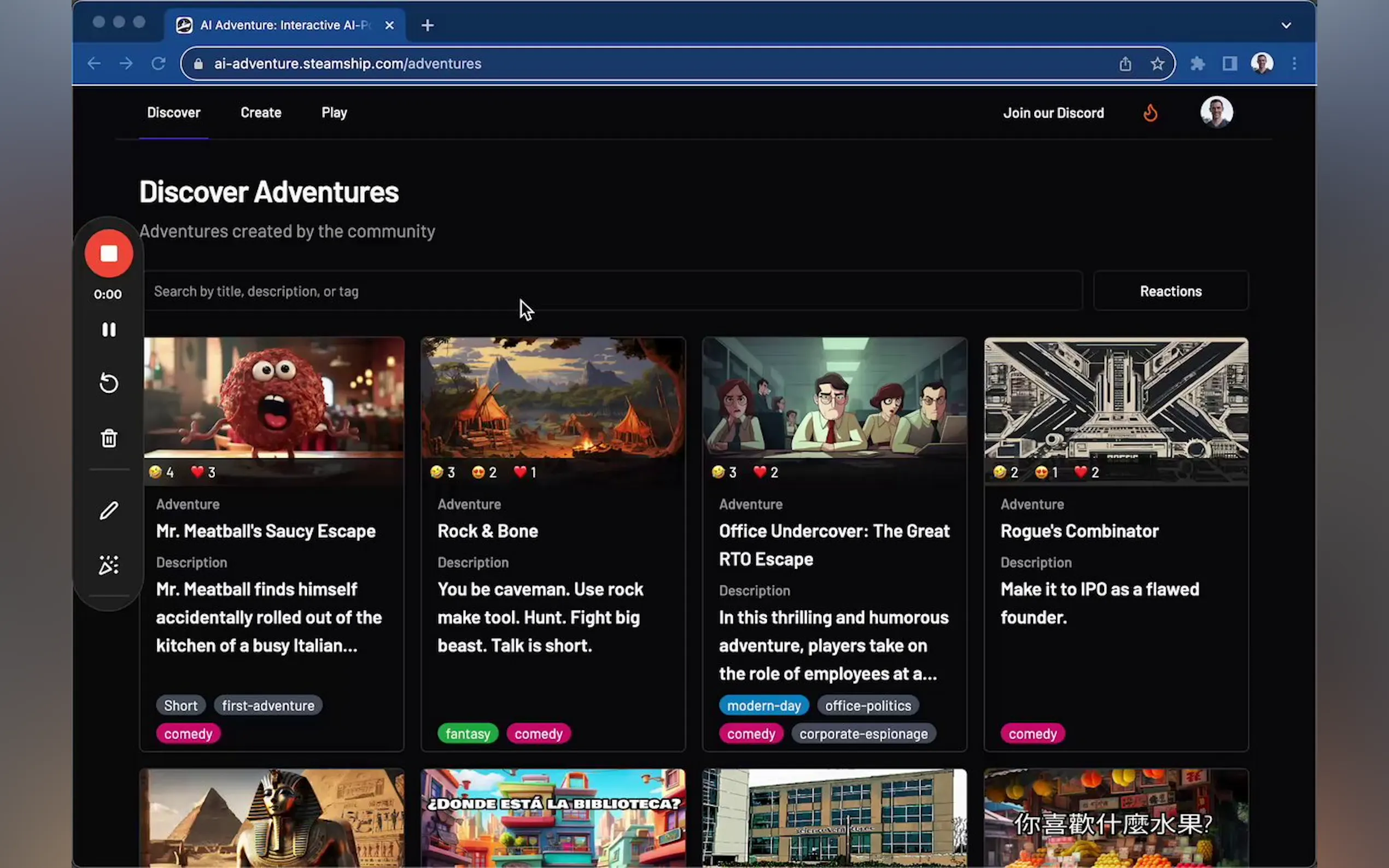Expand the tab search chevron
This screenshot has width=1389, height=868.
[x=1286, y=25]
